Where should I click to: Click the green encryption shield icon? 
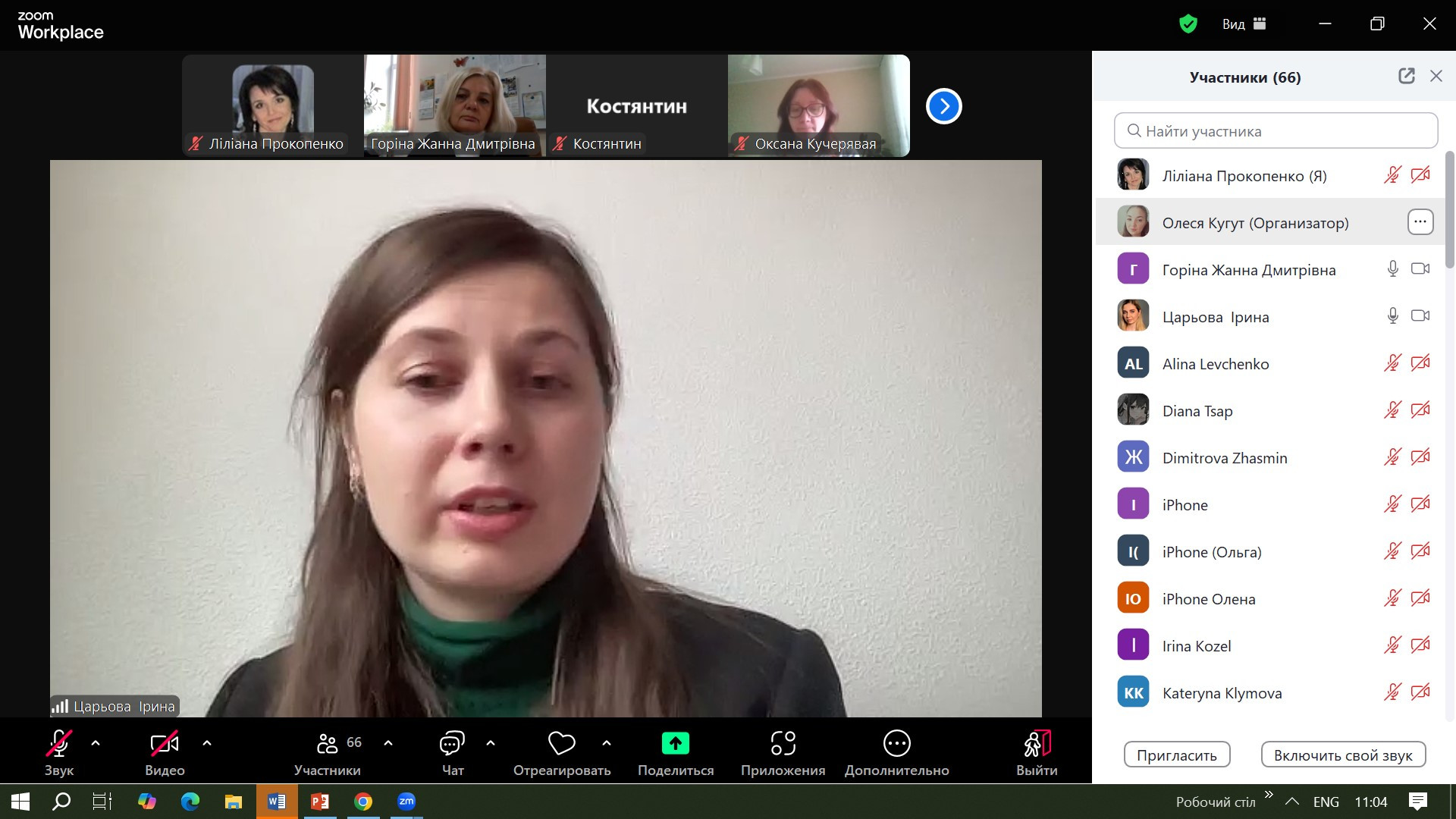(x=1188, y=24)
